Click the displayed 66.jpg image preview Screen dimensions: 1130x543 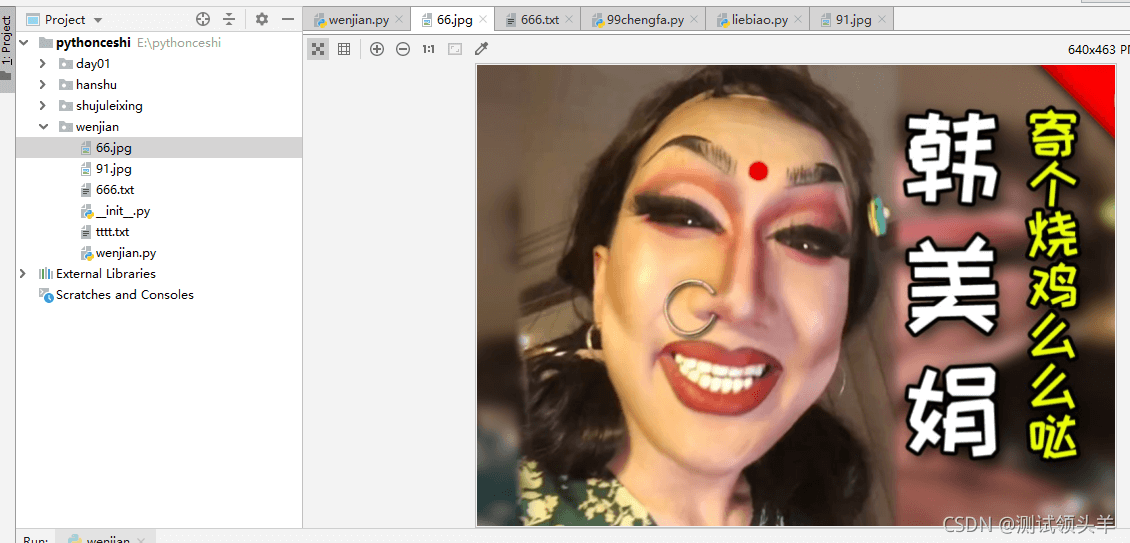(795, 295)
